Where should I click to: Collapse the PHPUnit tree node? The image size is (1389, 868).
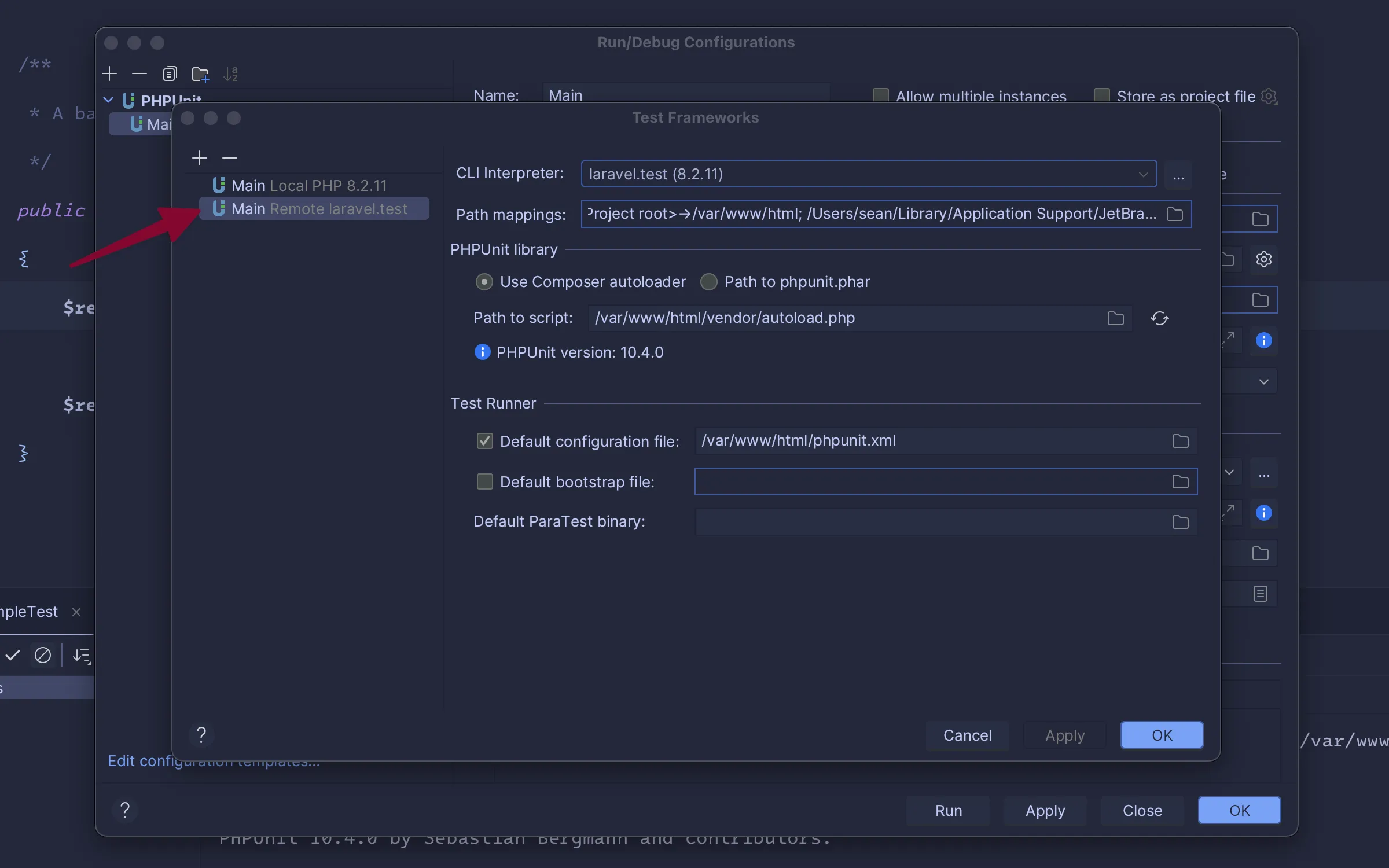coord(108,100)
